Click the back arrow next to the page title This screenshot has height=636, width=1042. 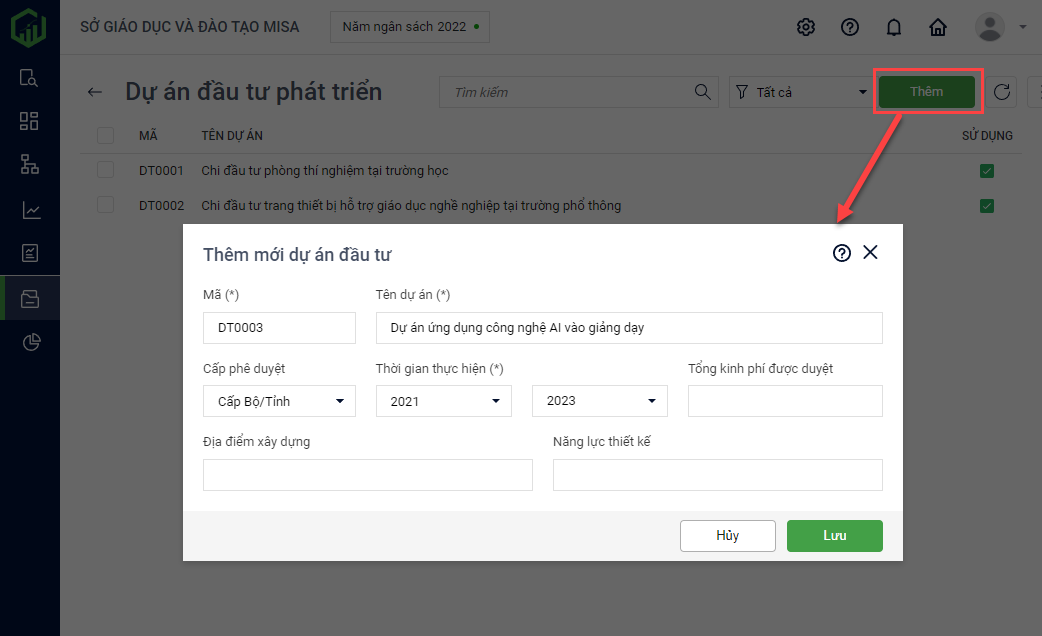(95, 92)
